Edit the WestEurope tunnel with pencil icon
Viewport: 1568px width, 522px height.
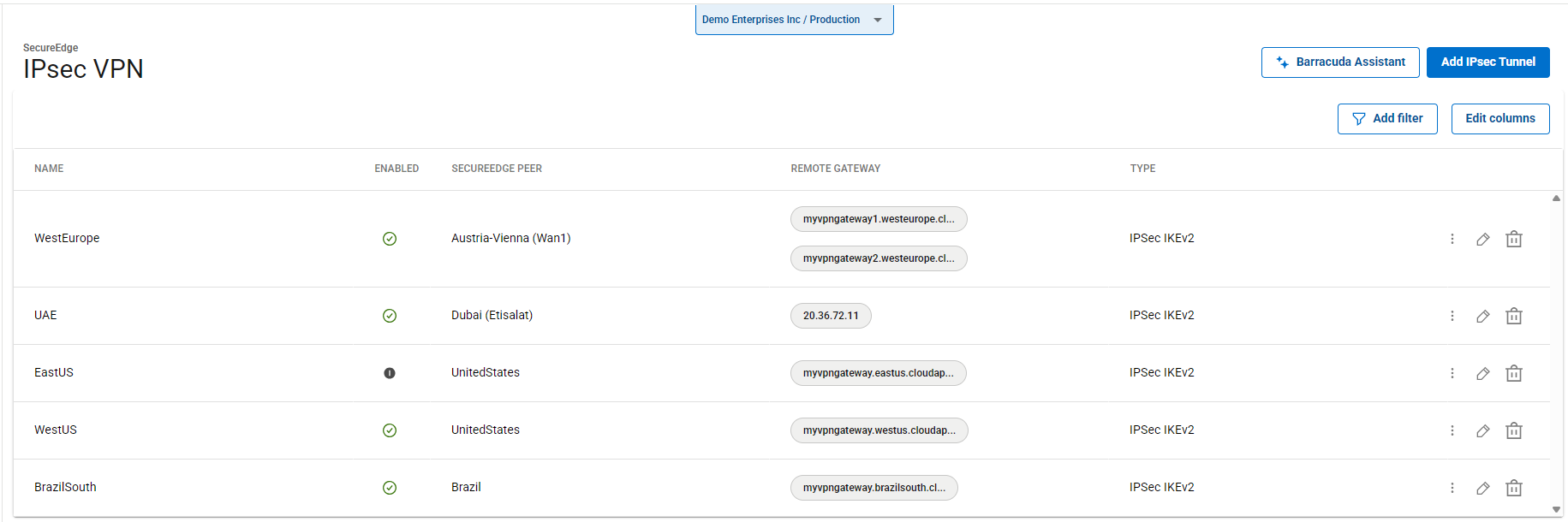coord(1482,240)
